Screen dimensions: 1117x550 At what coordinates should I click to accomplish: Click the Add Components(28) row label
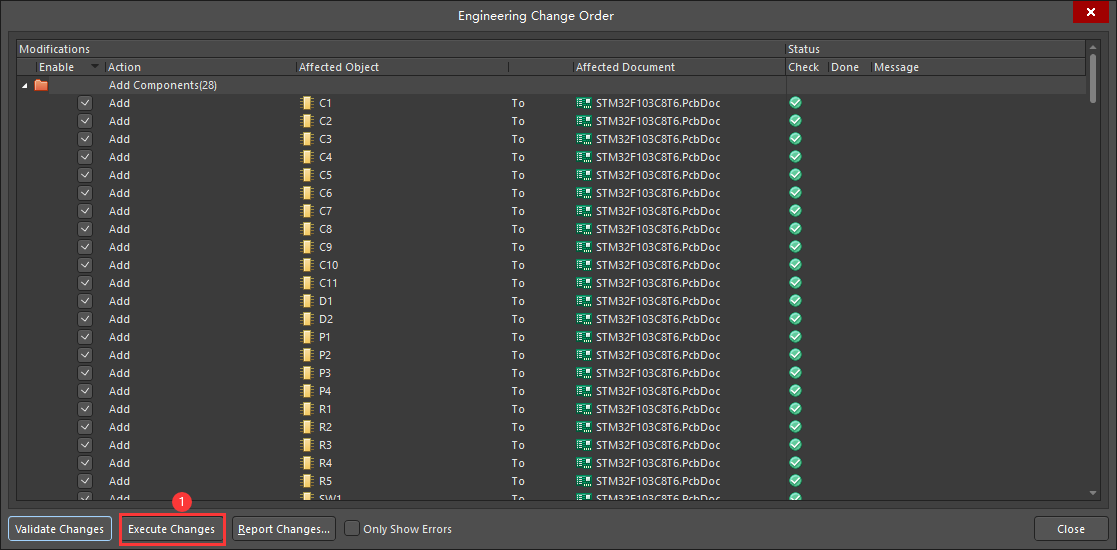click(162, 85)
